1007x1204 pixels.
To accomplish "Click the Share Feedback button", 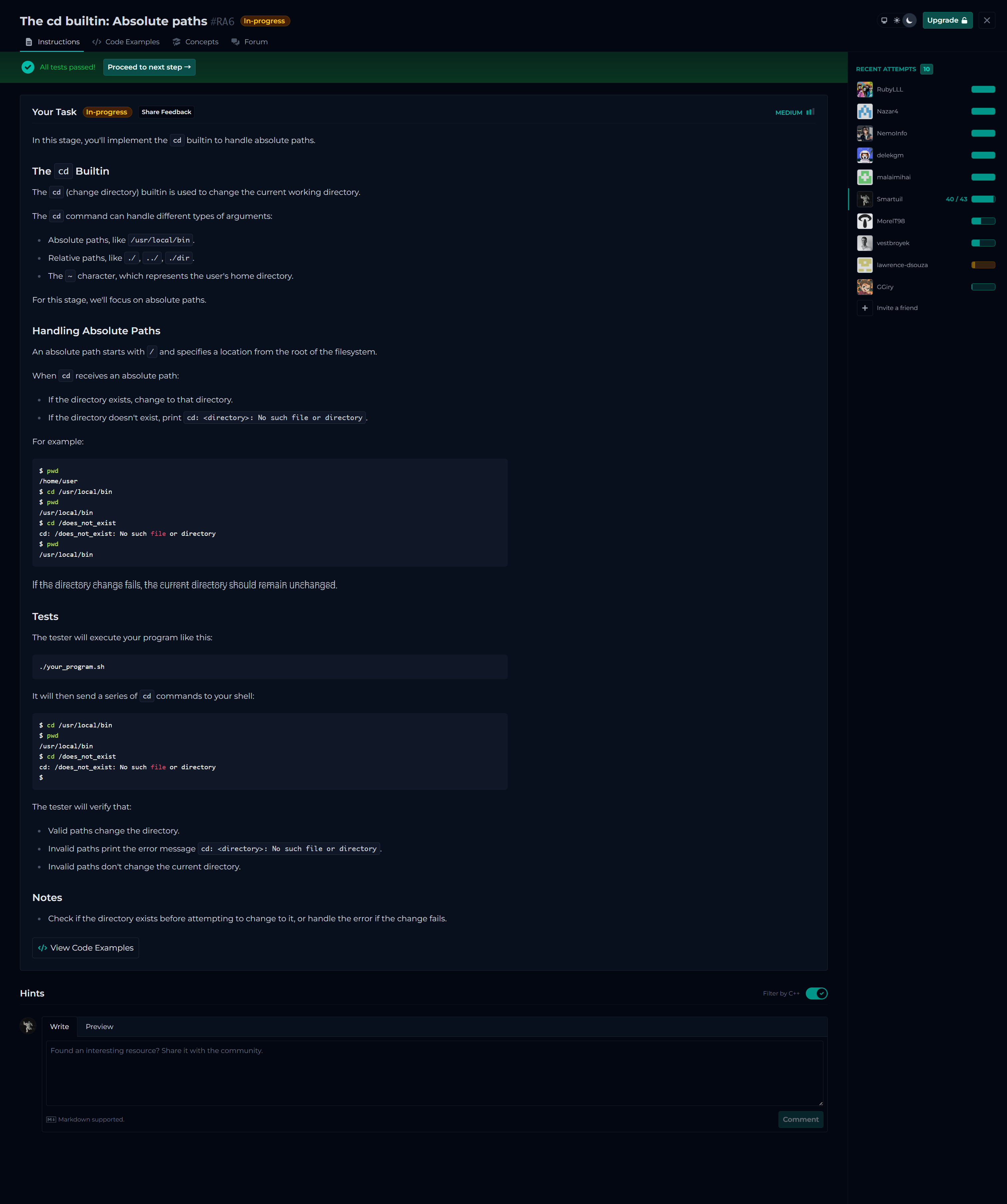I will pyautogui.click(x=166, y=112).
